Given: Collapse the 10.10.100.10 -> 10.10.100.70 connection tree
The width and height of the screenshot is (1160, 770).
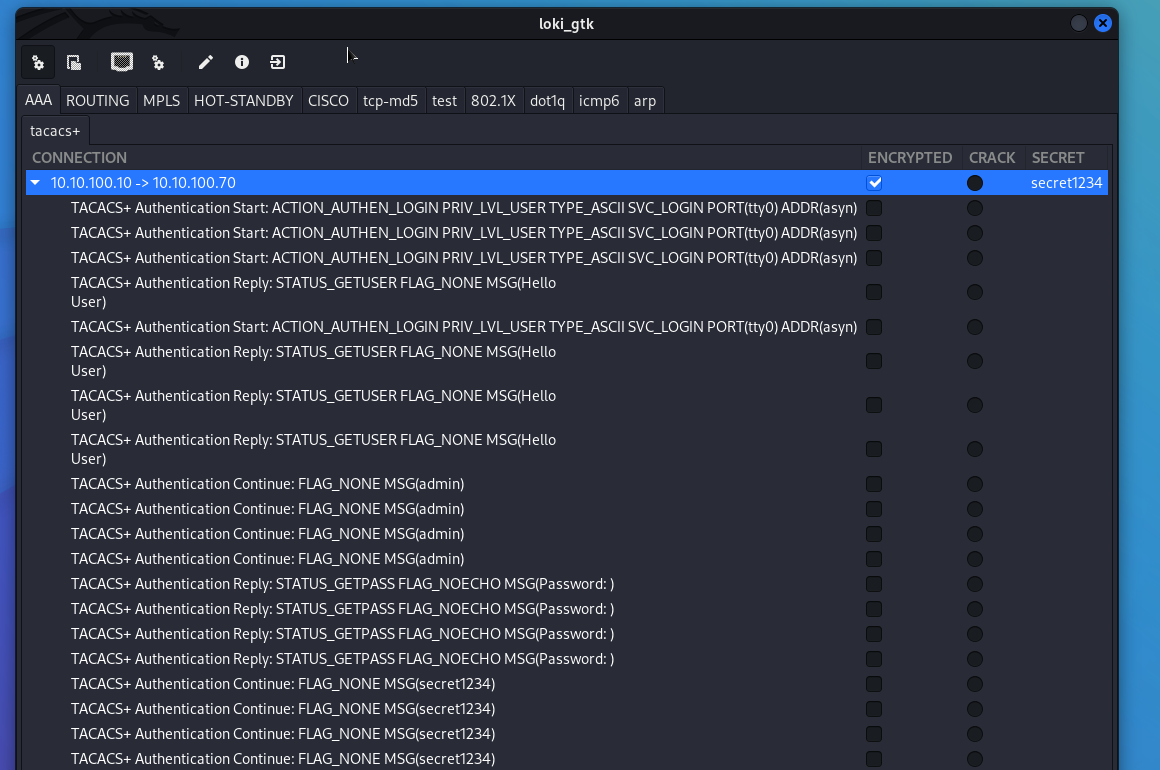Looking at the screenshot, I should pos(36,183).
